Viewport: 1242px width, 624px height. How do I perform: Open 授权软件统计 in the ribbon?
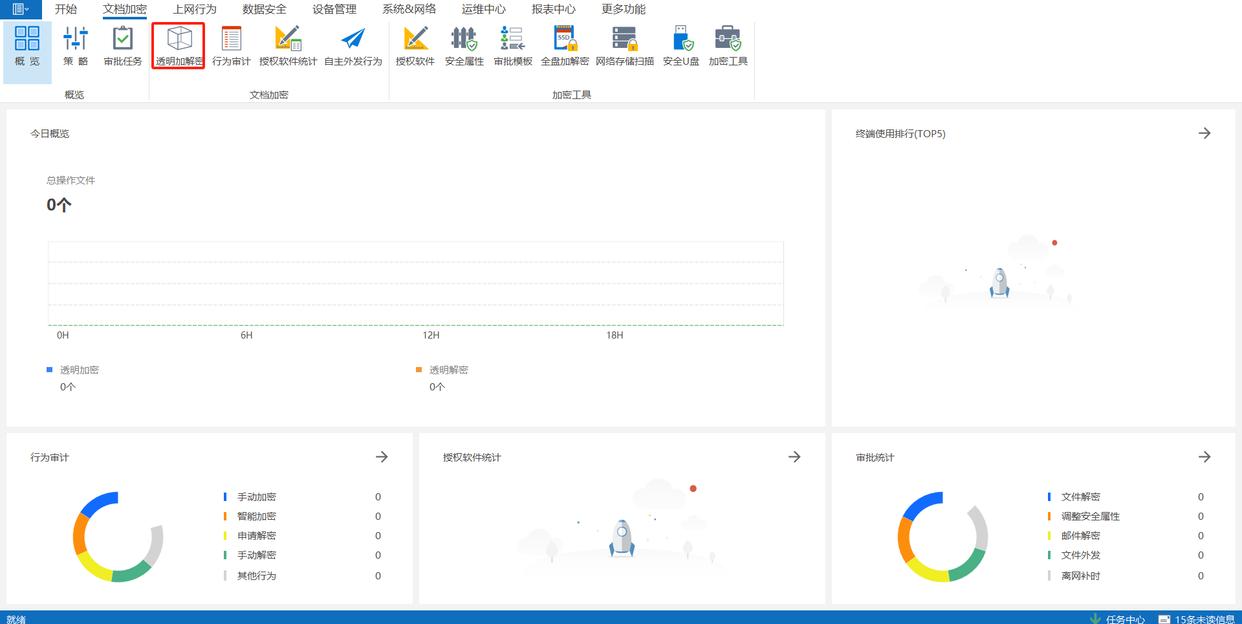(x=288, y=47)
